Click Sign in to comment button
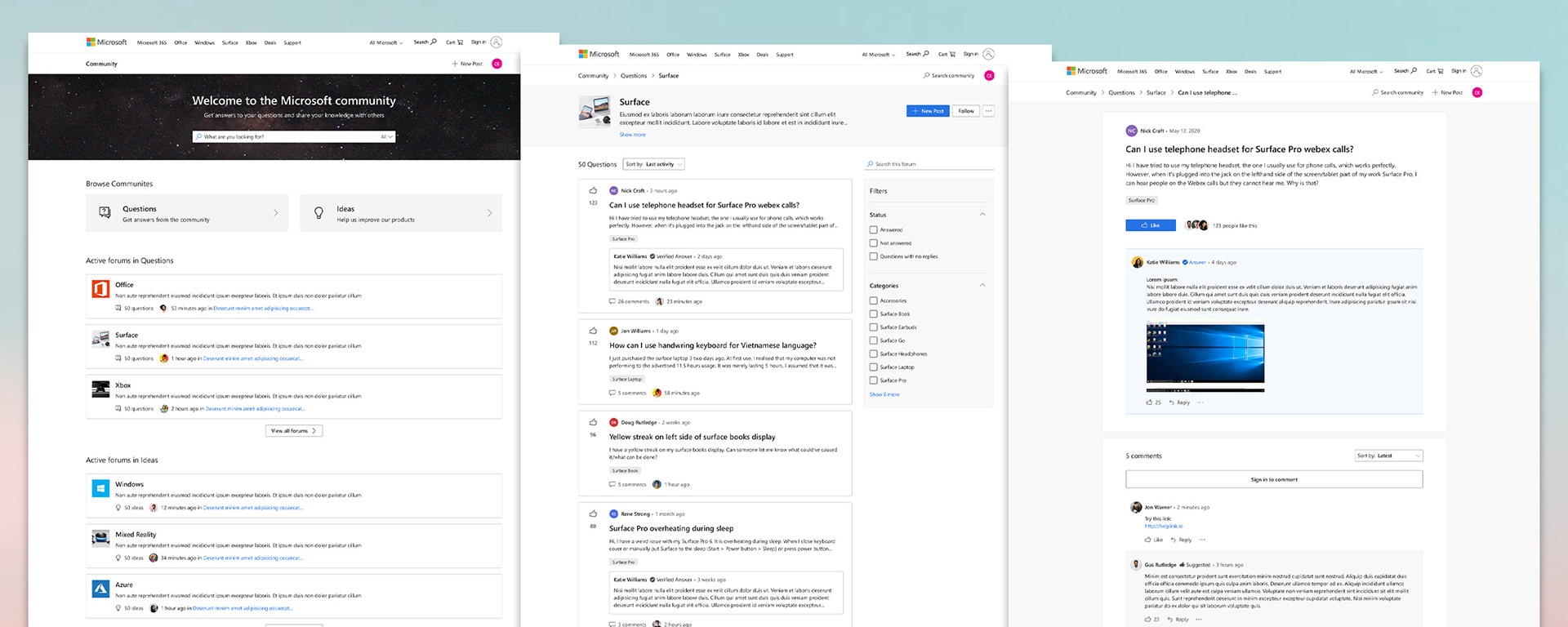Viewport: 1568px width, 627px height. click(x=1274, y=479)
